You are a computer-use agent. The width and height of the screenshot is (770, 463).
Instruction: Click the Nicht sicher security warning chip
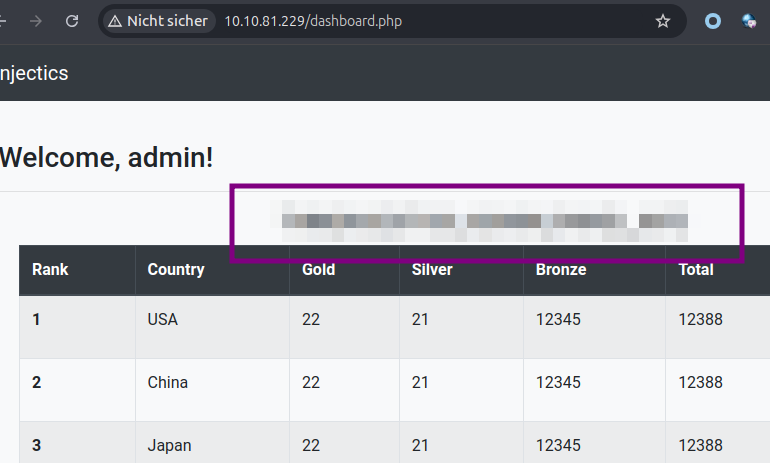point(159,21)
